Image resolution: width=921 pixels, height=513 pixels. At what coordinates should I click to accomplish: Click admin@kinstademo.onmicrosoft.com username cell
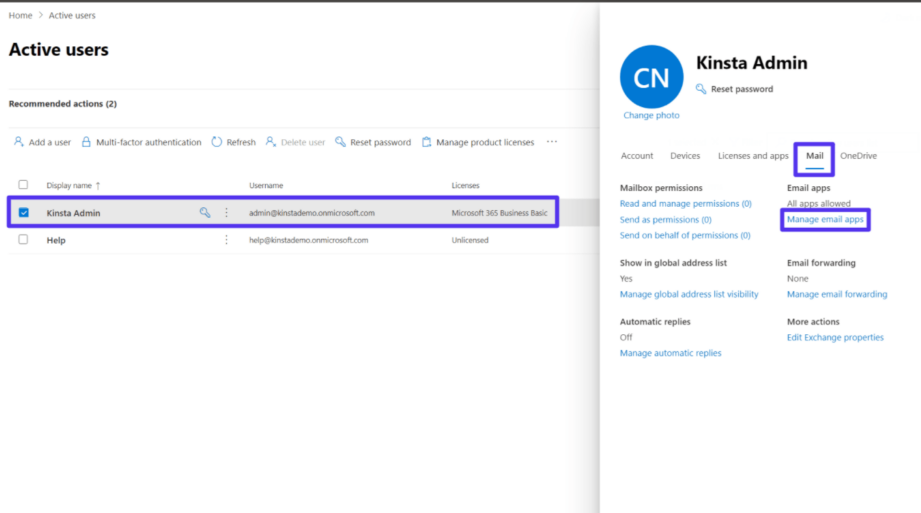point(312,213)
